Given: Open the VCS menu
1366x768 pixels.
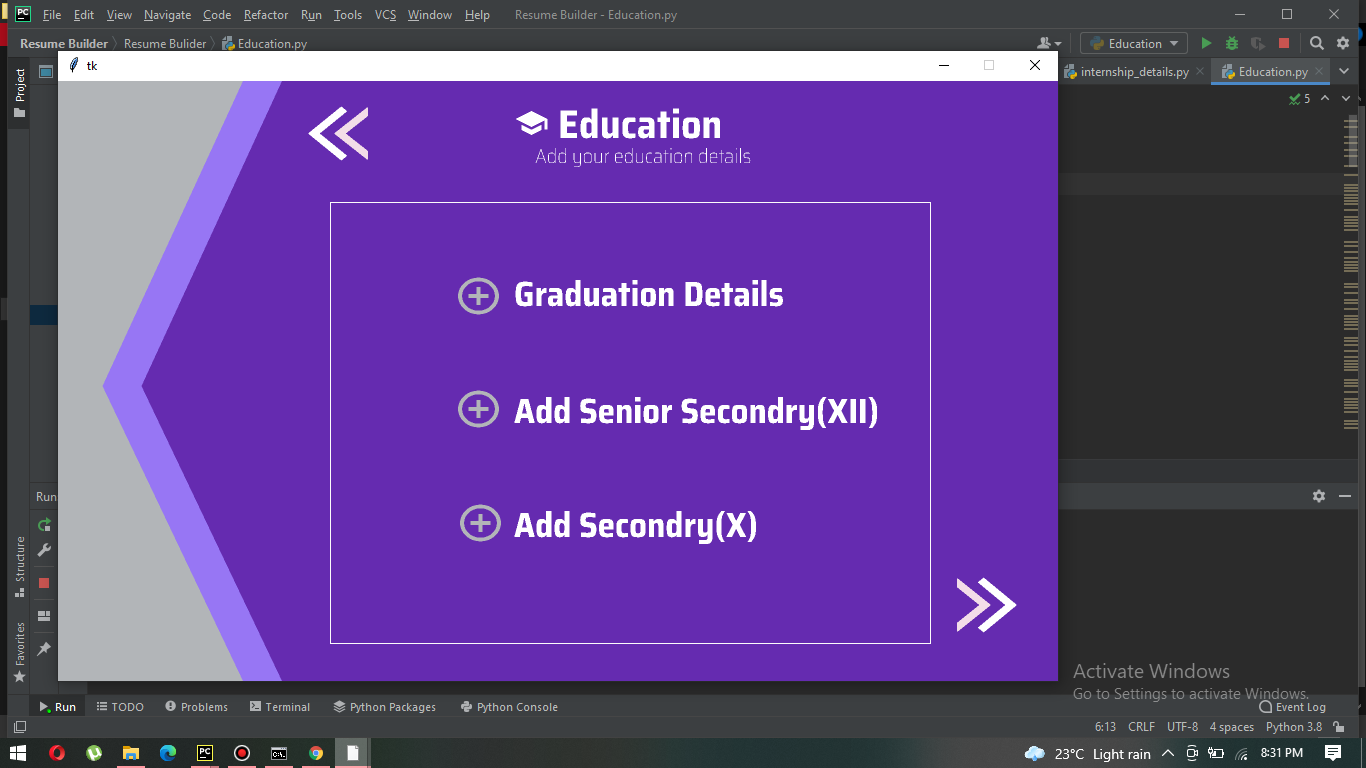Looking at the screenshot, I should (384, 15).
